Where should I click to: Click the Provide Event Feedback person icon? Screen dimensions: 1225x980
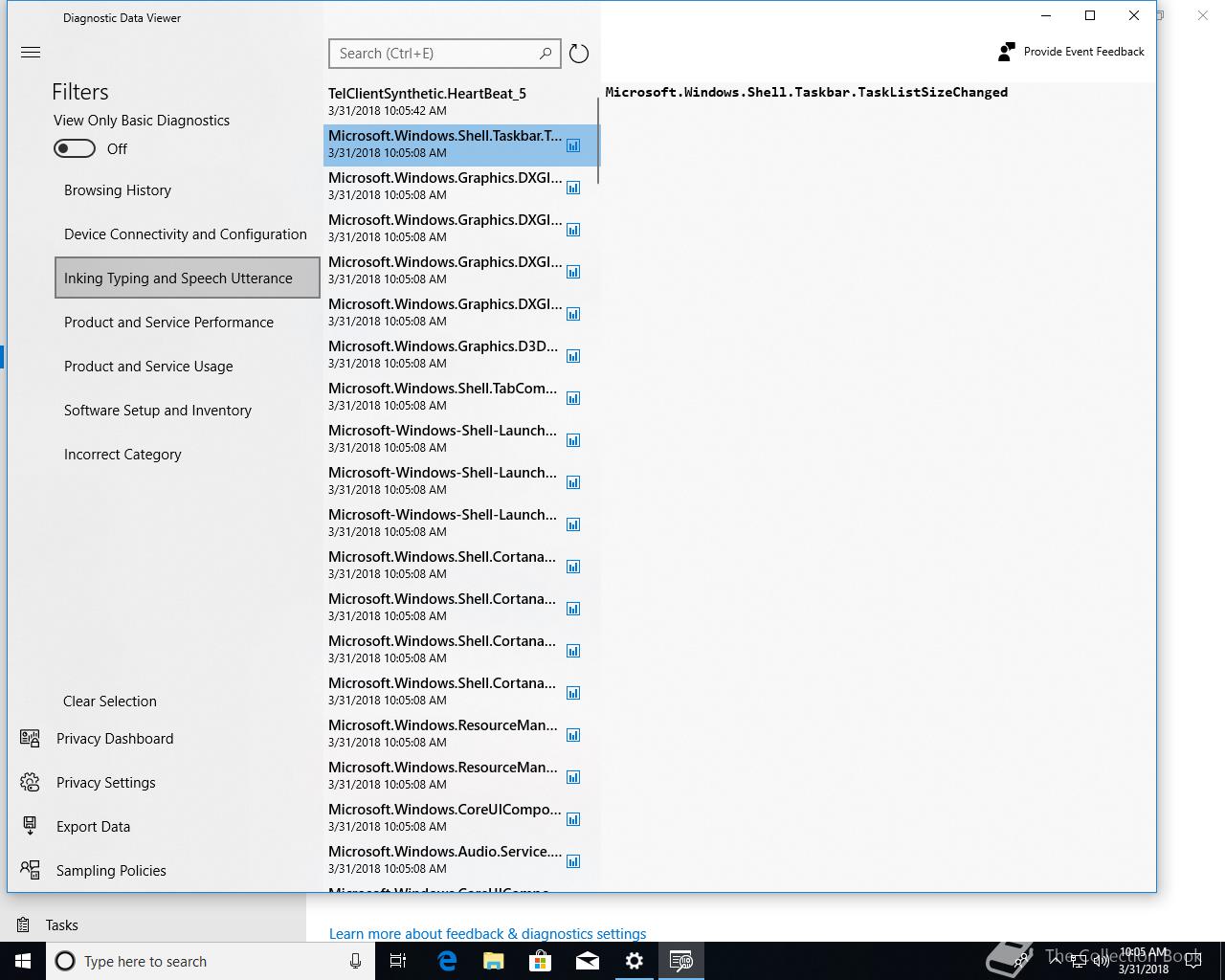(1006, 52)
